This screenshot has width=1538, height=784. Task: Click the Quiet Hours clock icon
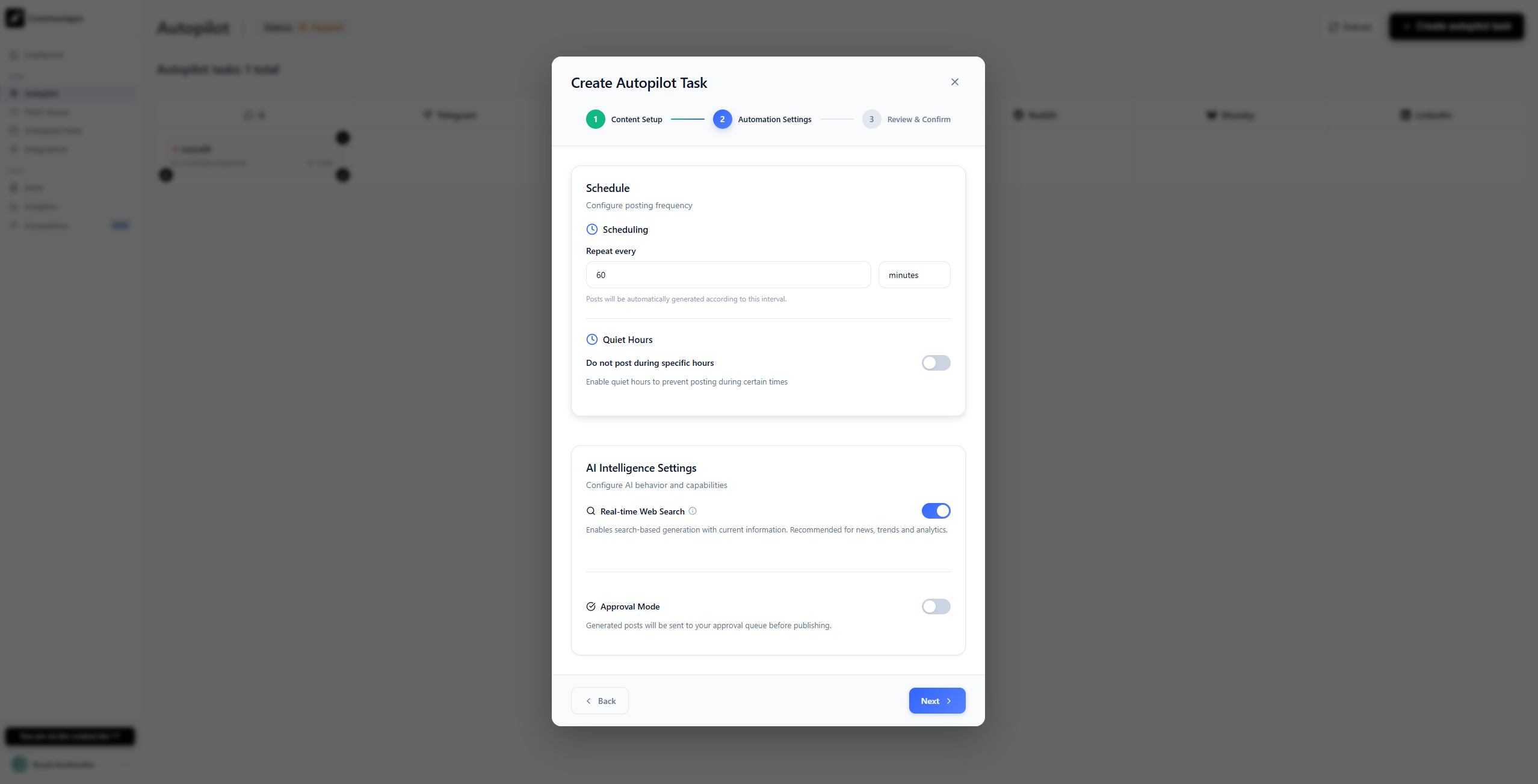pos(592,339)
